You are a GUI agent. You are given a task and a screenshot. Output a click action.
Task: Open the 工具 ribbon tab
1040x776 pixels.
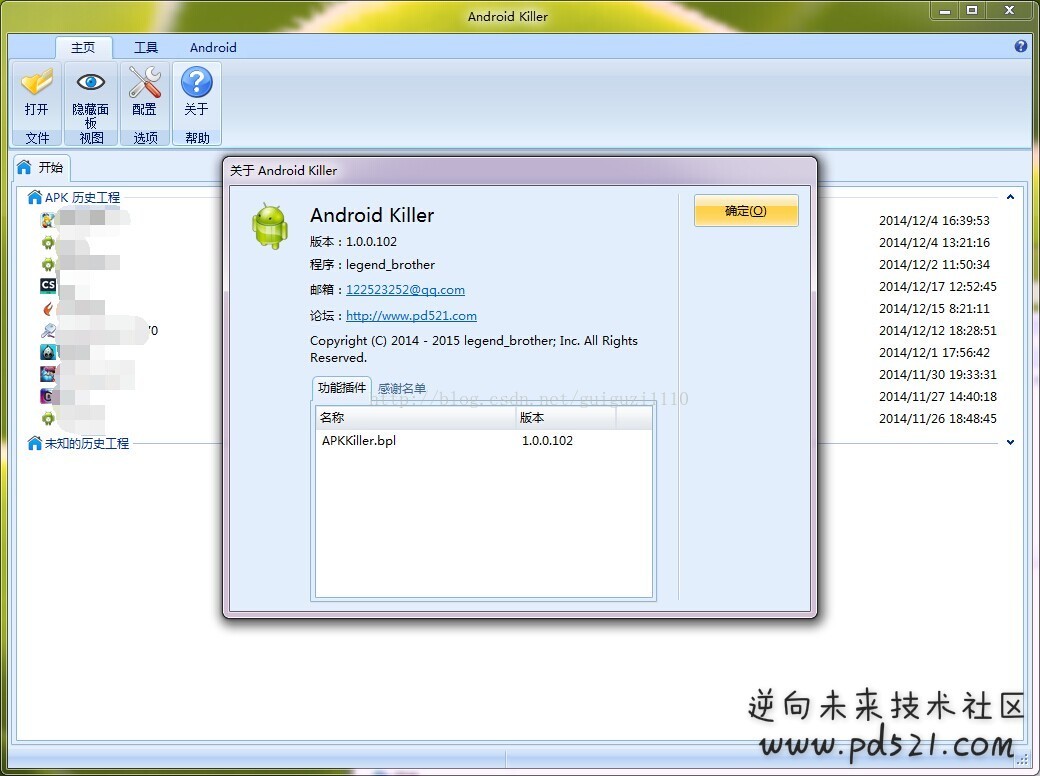146,47
